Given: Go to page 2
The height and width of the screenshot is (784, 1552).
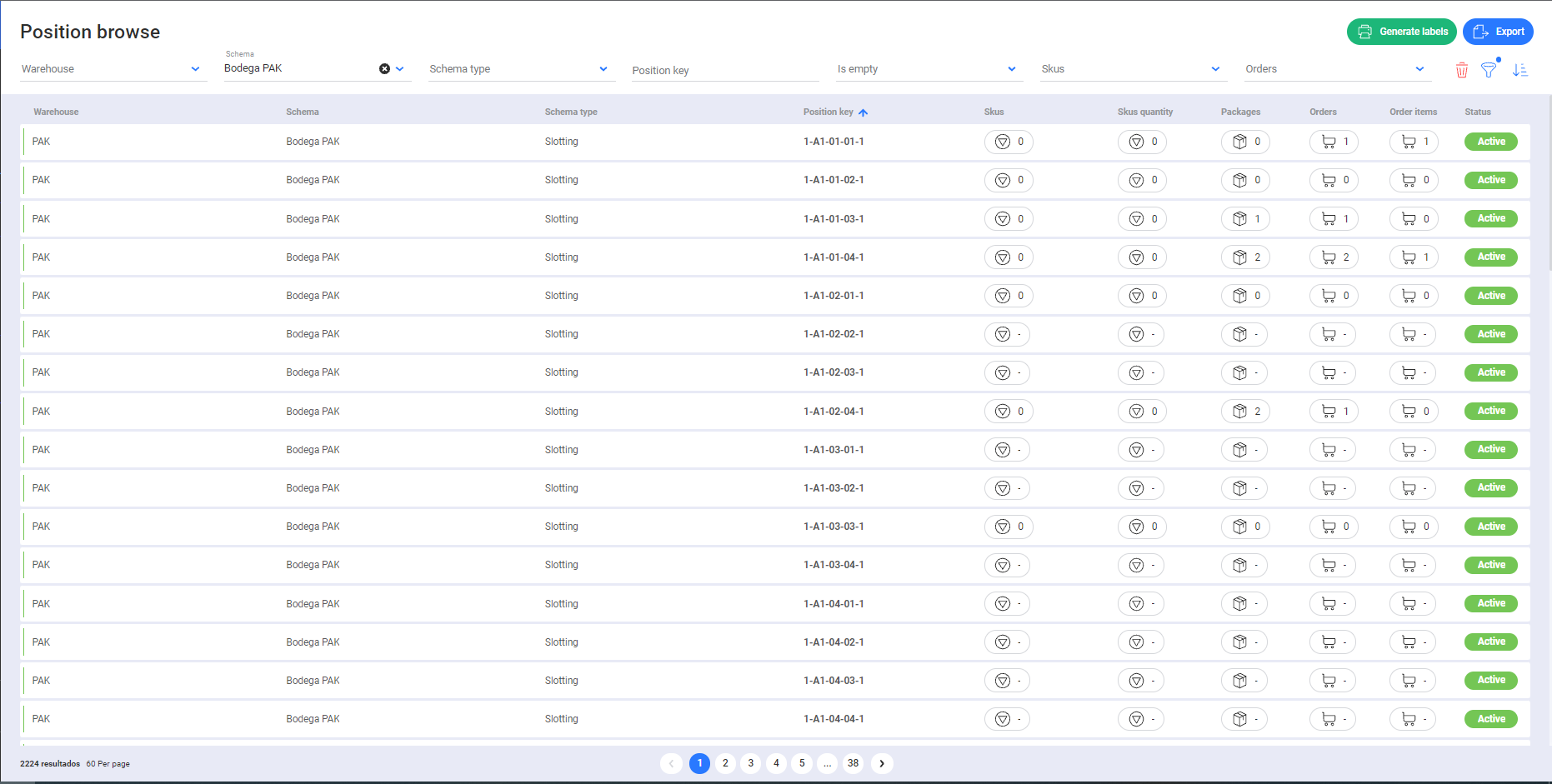Looking at the screenshot, I should (x=725, y=763).
